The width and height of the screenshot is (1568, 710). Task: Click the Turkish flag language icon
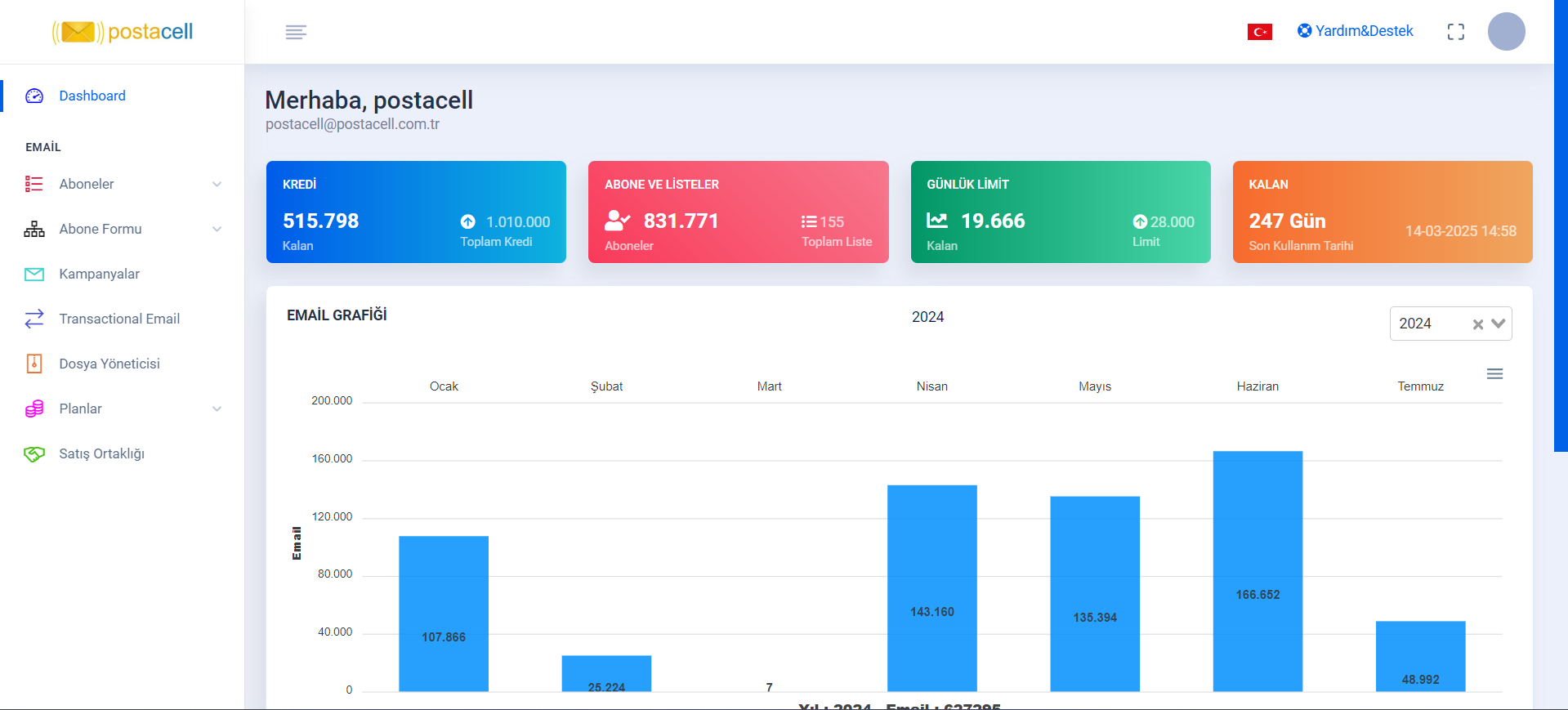click(1259, 32)
